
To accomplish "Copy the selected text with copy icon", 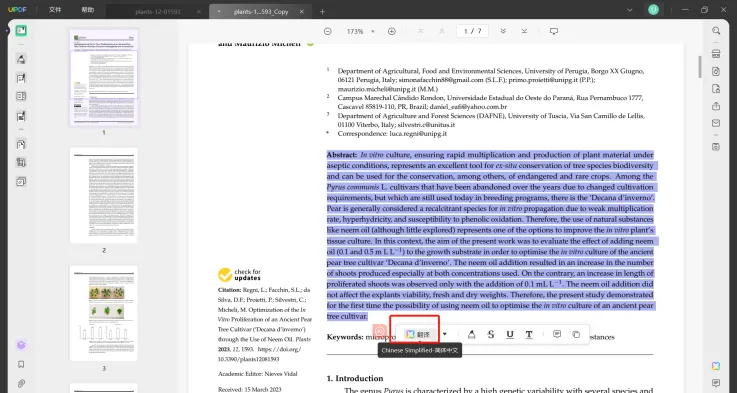I will 576,334.
